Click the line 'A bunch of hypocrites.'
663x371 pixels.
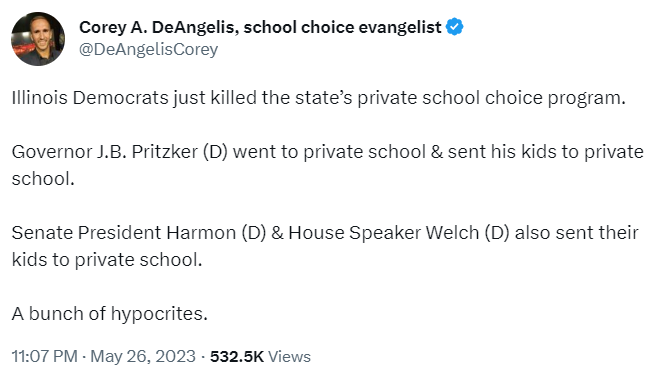coord(110,314)
